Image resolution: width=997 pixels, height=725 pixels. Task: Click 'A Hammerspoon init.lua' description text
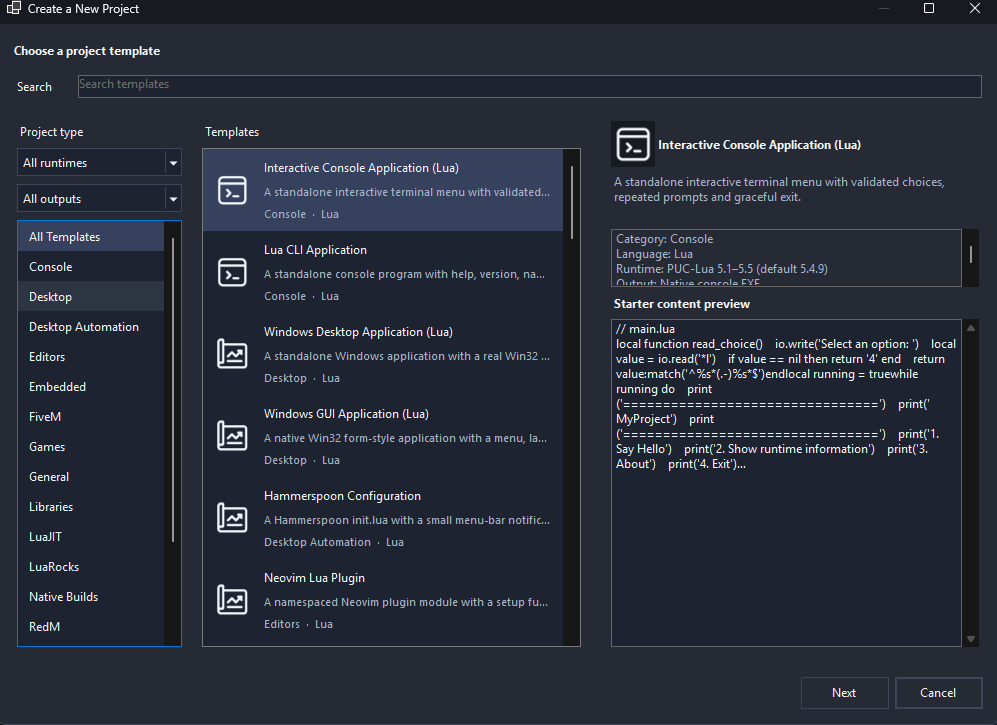point(407,520)
